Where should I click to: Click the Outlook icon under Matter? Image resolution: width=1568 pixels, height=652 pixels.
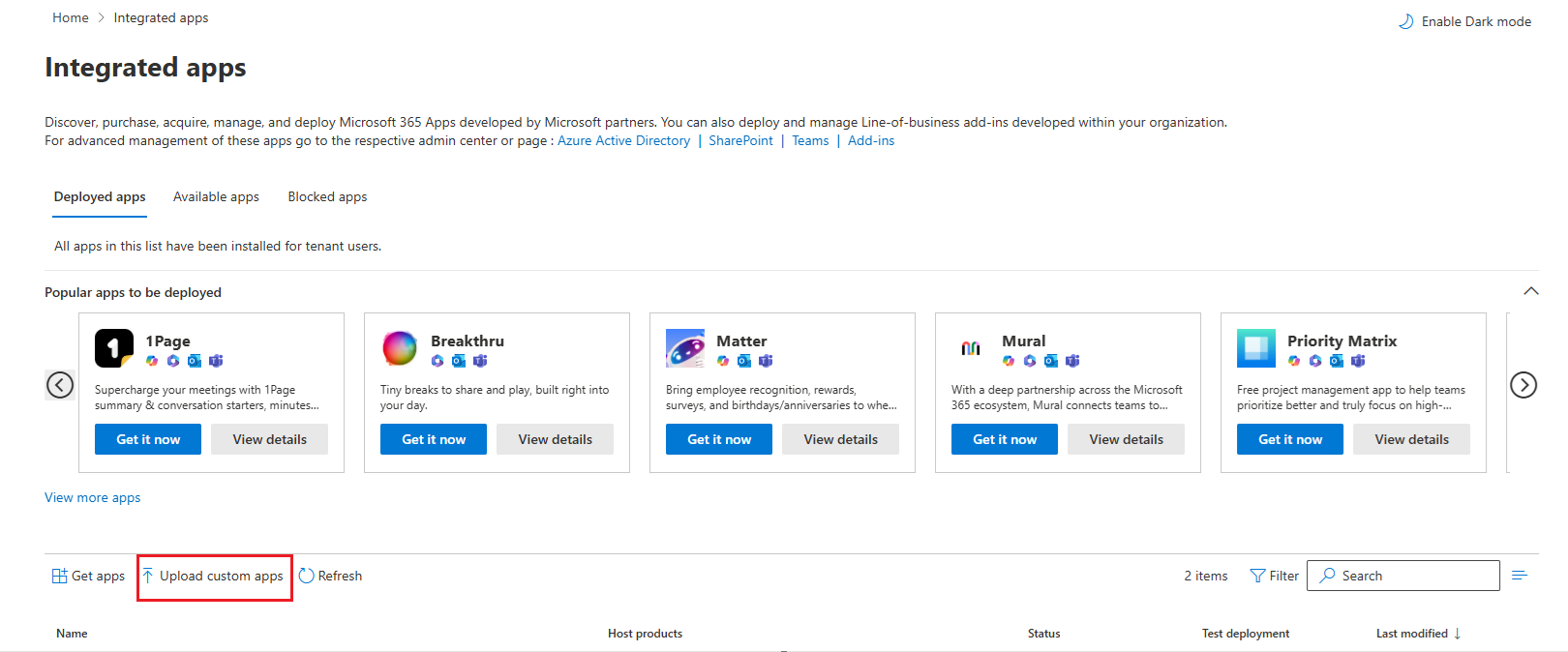(744, 361)
